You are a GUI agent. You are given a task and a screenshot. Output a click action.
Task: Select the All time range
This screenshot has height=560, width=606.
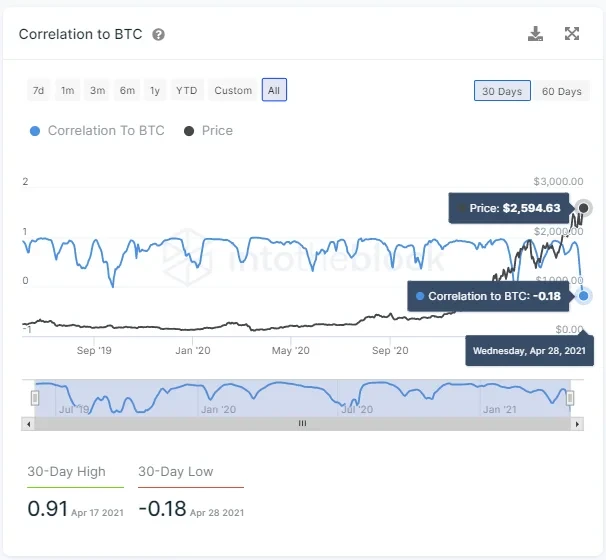click(274, 90)
